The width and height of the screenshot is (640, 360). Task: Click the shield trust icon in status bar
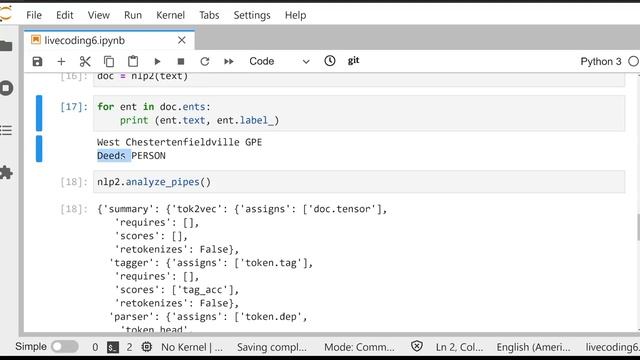tap(417, 347)
